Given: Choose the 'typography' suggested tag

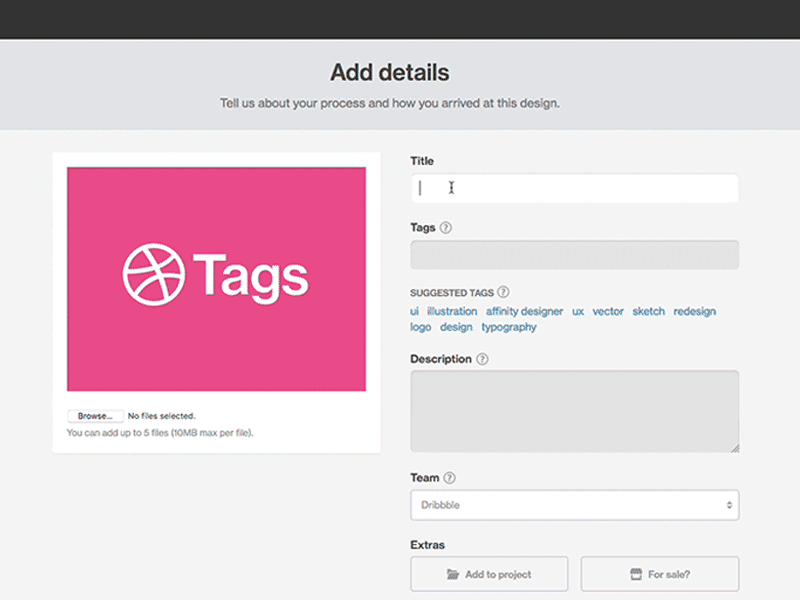Looking at the screenshot, I should coord(508,327).
